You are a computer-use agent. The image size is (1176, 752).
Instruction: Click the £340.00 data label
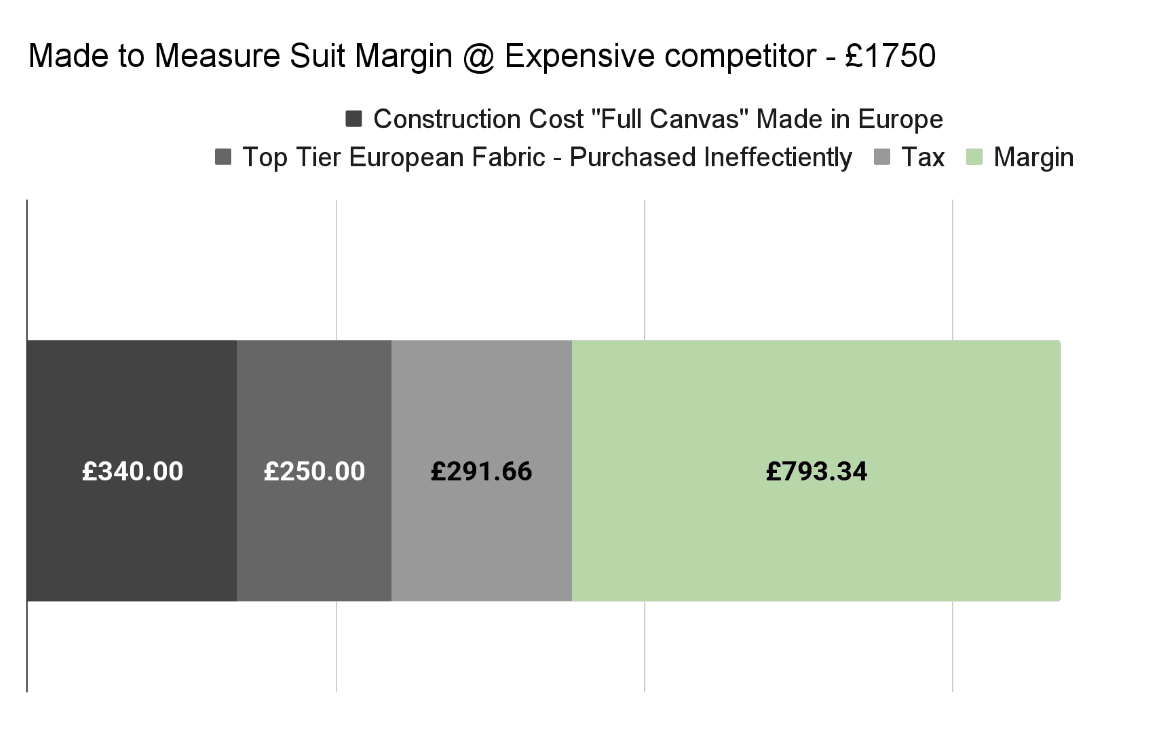pos(133,471)
